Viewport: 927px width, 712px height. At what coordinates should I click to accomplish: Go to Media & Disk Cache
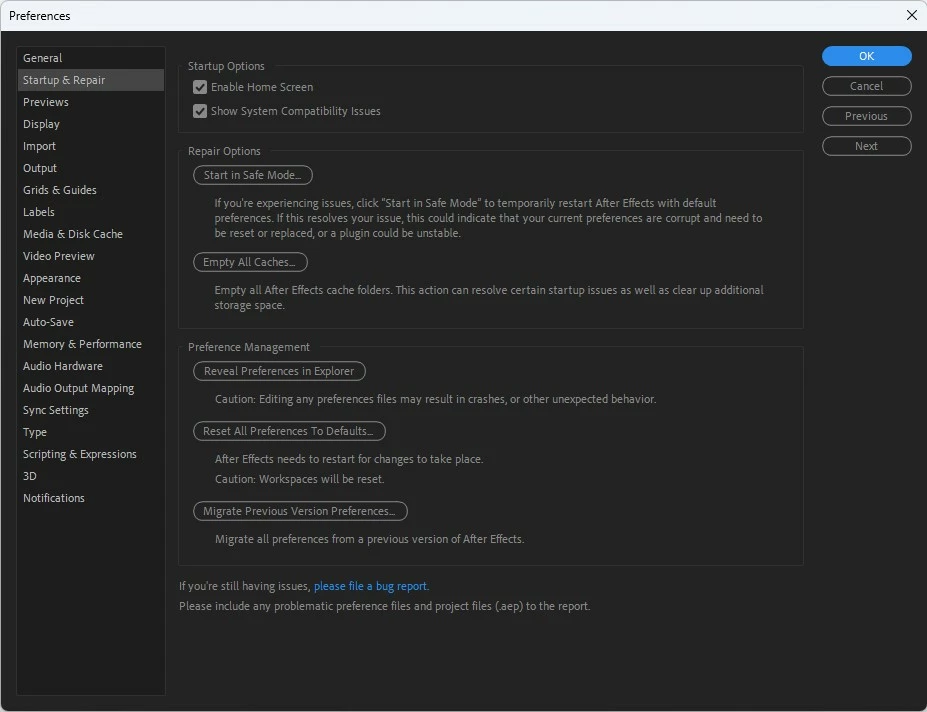coord(90,234)
